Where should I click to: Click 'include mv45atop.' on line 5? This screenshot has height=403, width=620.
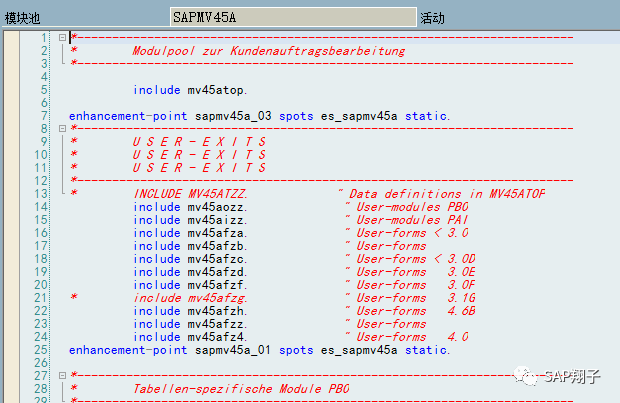[x=190, y=90]
